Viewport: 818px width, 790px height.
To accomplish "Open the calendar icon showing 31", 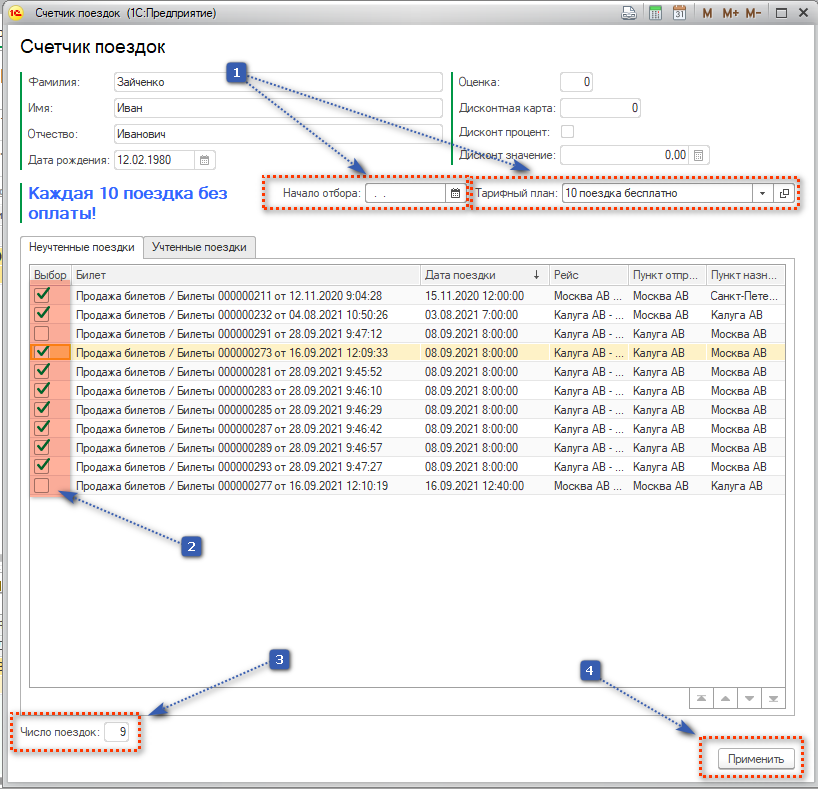I will (679, 13).
